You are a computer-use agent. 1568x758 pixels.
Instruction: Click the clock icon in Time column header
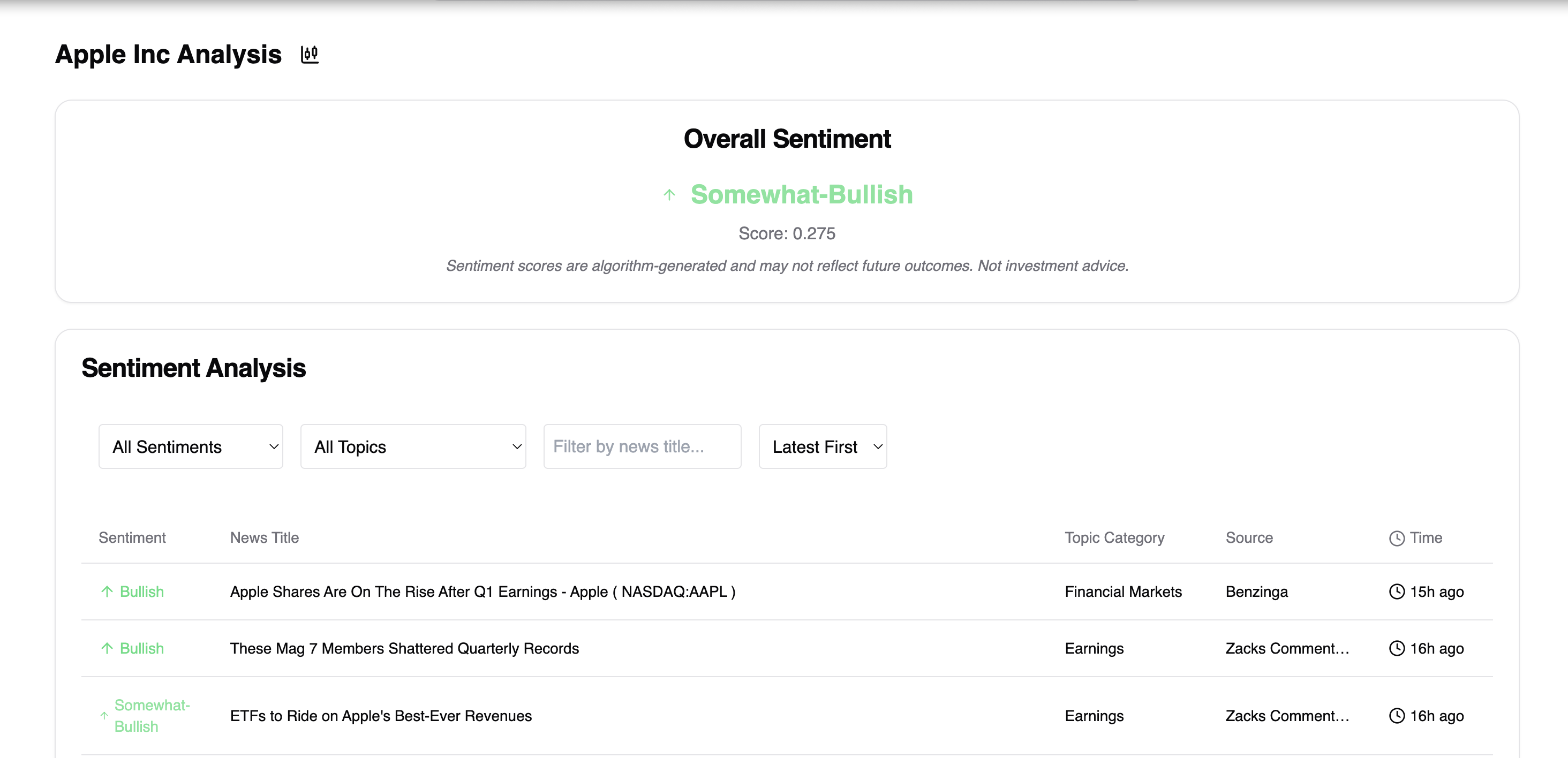tap(1396, 539)
